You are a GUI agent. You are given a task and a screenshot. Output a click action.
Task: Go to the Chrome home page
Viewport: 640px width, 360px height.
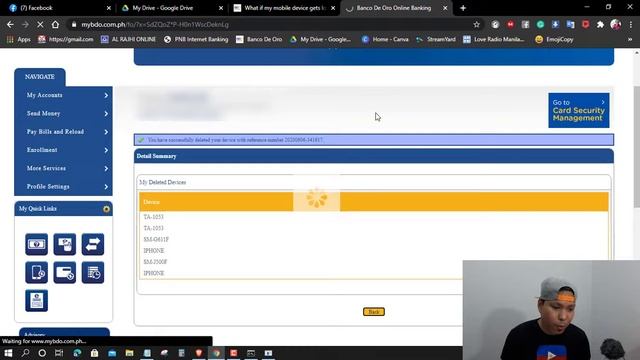[55, 24]
